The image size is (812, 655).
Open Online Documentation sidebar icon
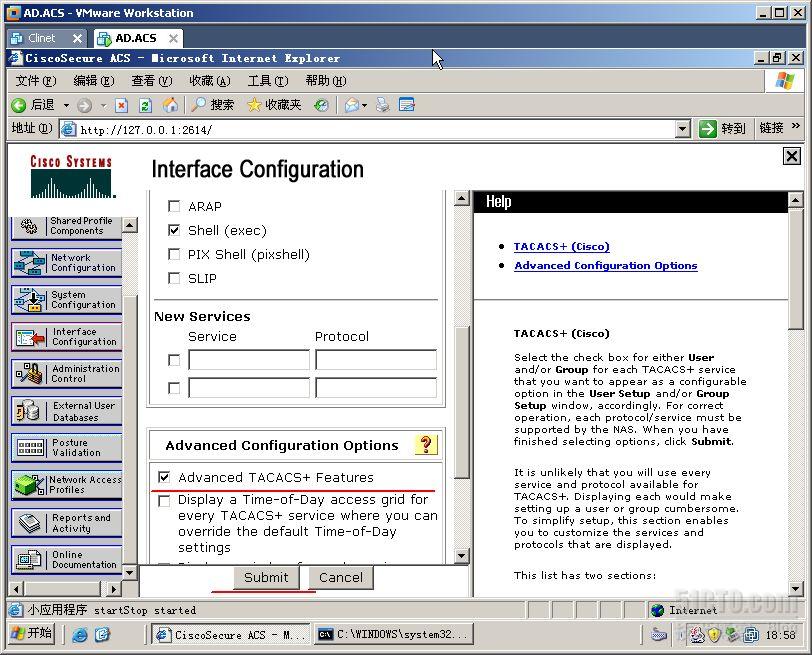tap(29, 559)
